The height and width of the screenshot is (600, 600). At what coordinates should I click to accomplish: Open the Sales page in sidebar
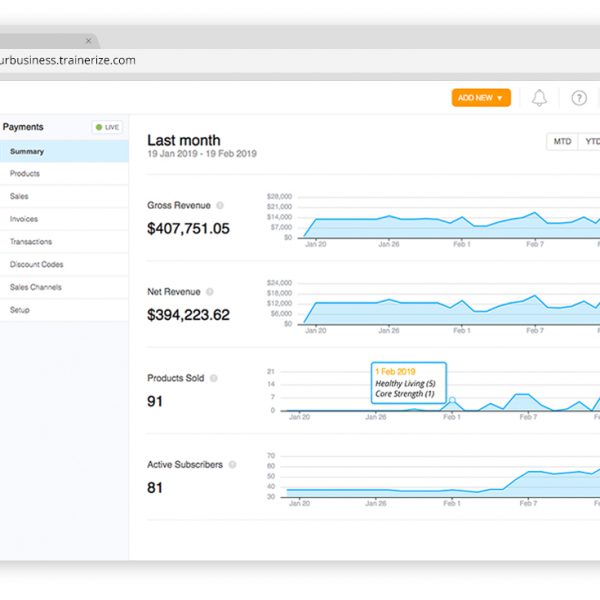point(20,197)
